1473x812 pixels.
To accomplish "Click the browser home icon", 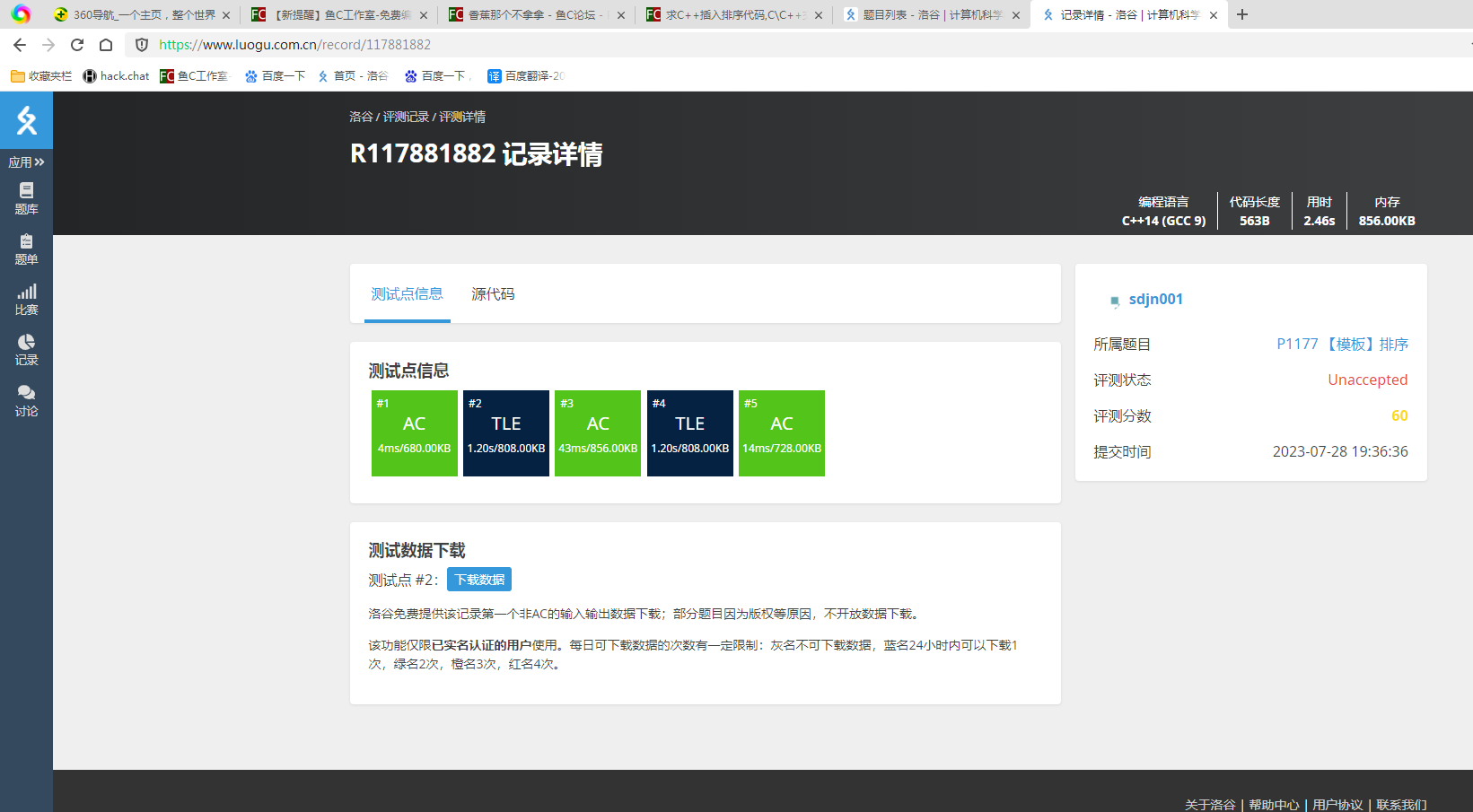I will [106, 45].
